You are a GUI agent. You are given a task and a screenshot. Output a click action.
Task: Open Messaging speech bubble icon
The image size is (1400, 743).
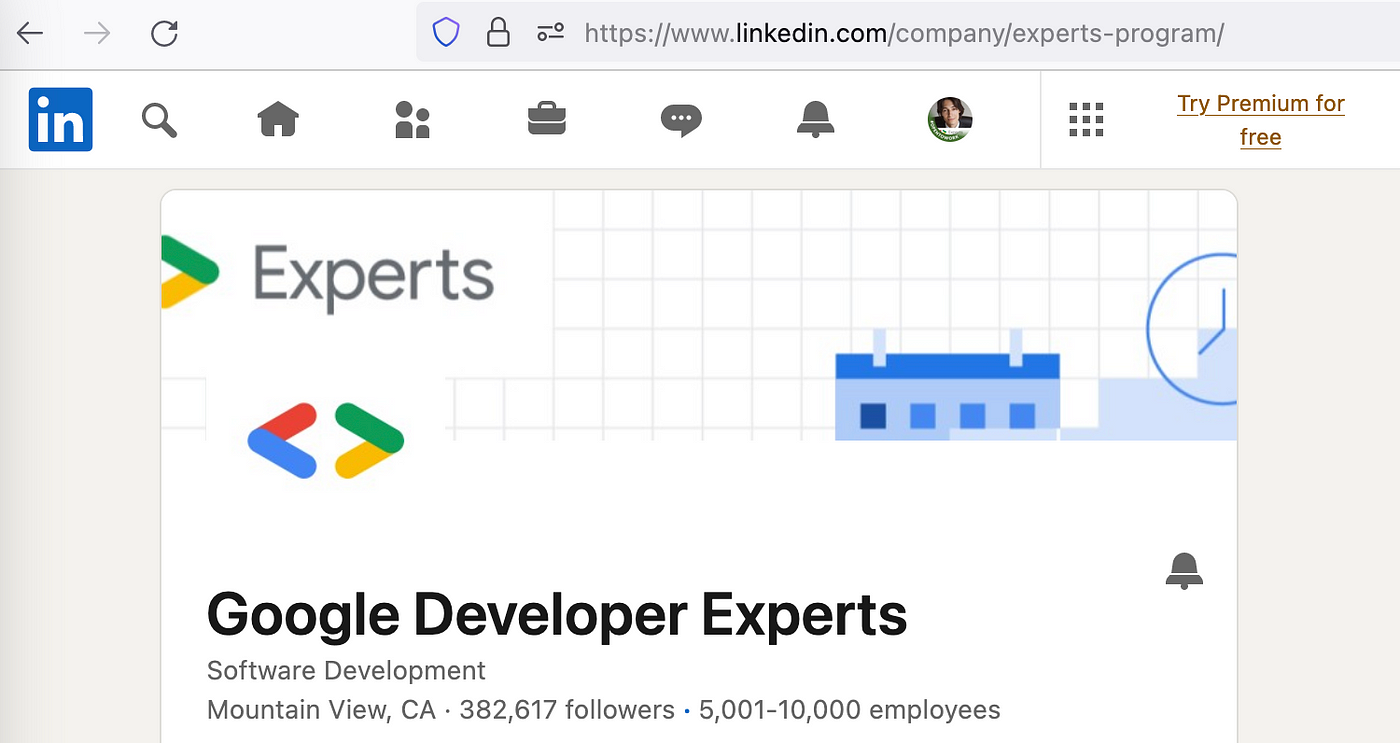(681, 121)
